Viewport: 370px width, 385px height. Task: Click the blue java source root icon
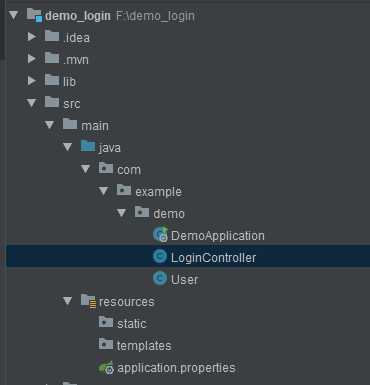(88, 146)
